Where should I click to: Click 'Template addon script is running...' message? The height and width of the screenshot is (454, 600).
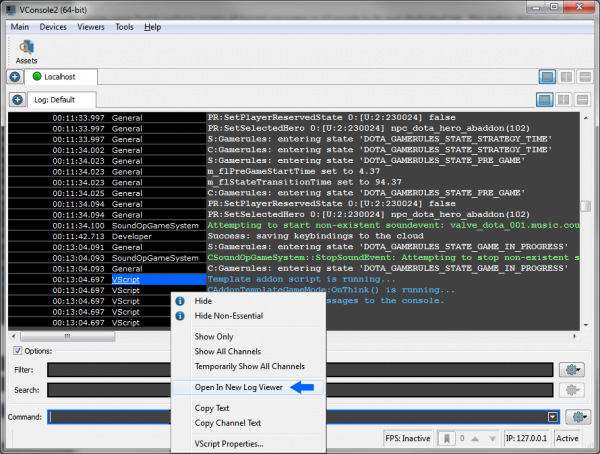click(x=302, y=279)
